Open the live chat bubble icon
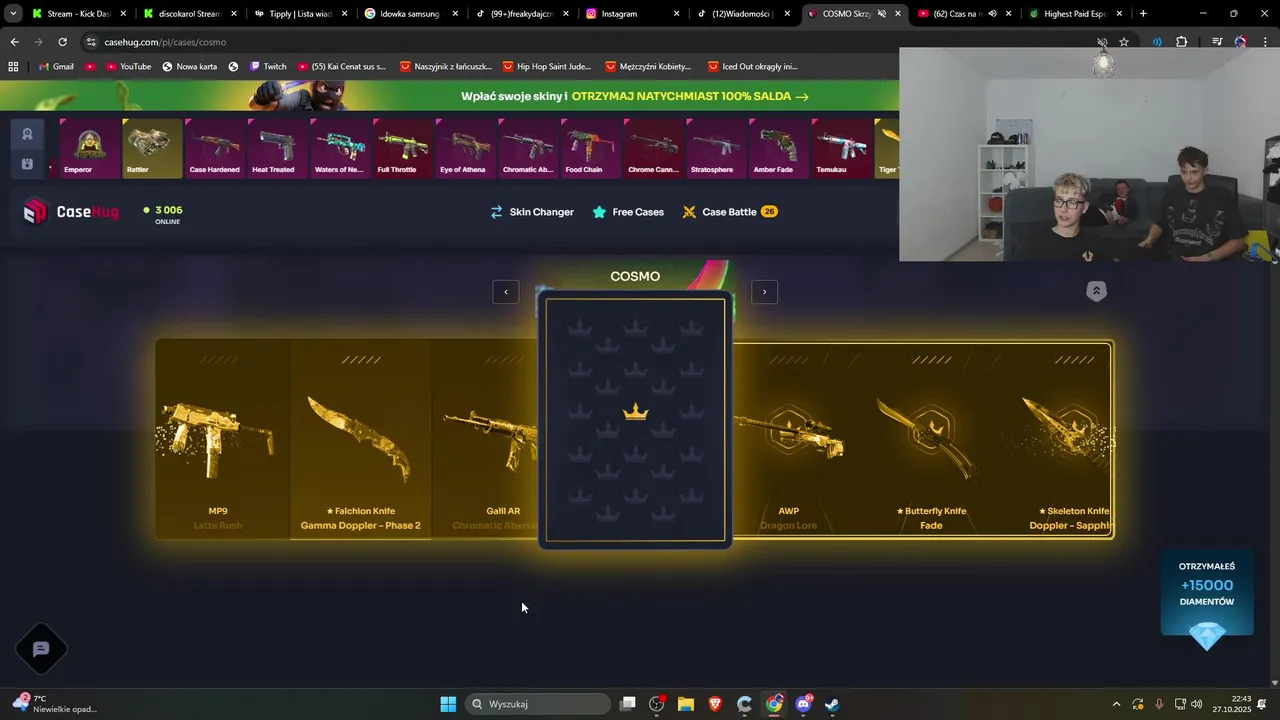 pos(41,649)
